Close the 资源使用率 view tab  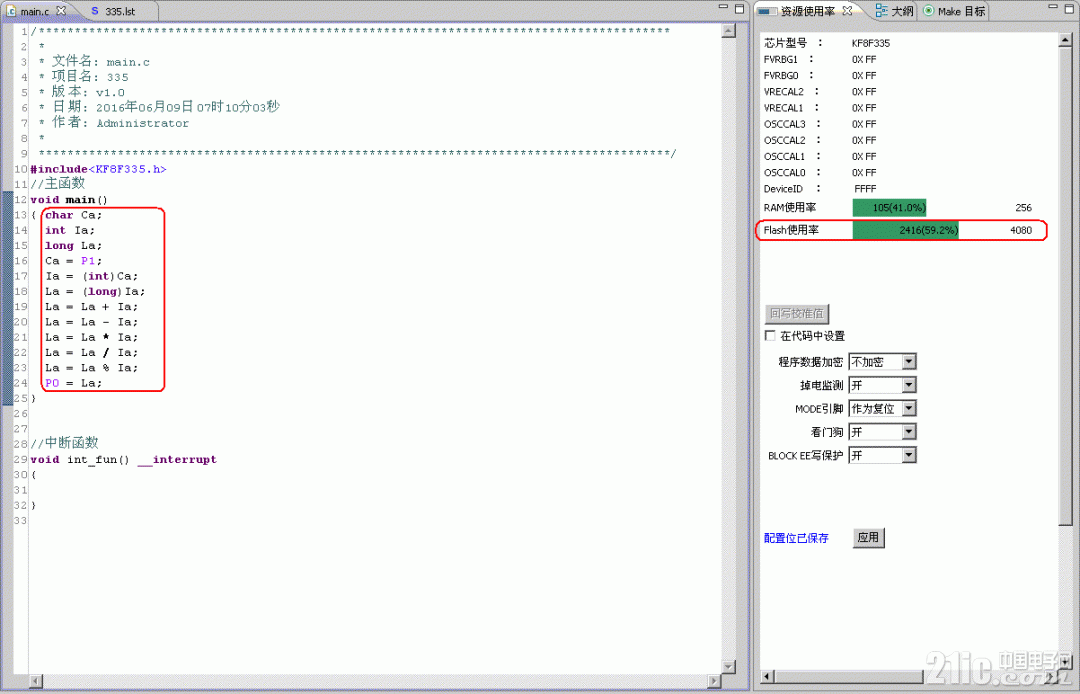point(848,10)
